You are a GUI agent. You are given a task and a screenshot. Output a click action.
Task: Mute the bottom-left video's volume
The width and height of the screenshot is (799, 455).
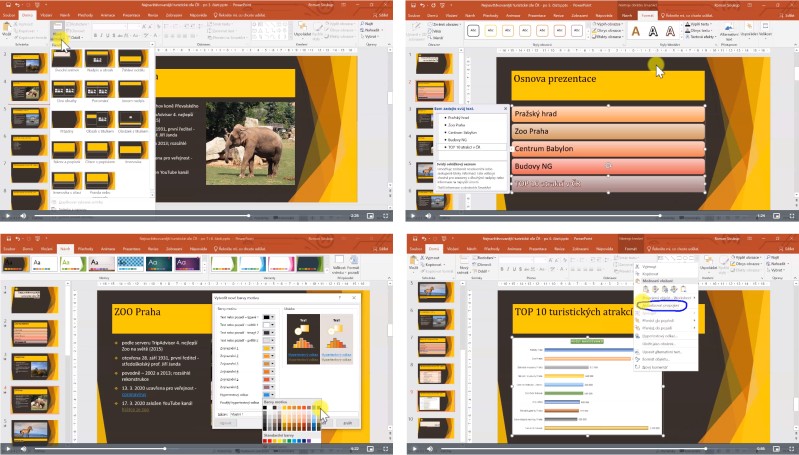click(23, 449)
